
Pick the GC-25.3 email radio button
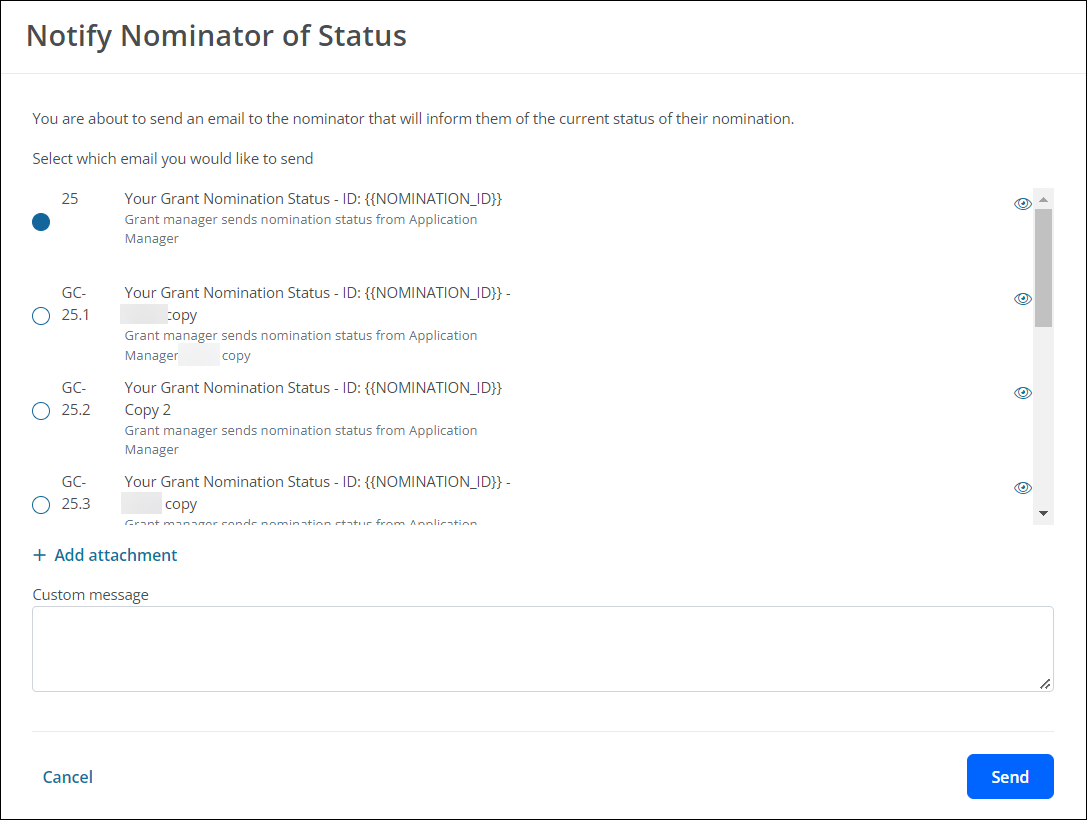41,505
